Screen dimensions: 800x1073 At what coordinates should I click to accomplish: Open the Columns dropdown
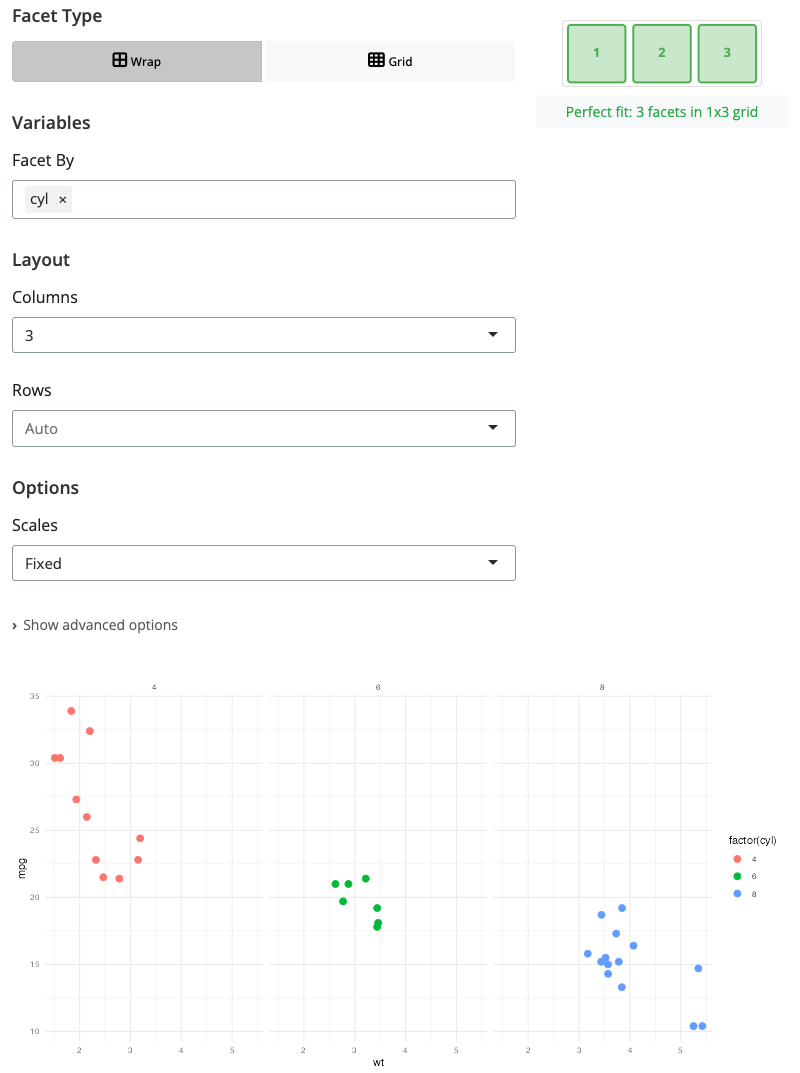263,335
